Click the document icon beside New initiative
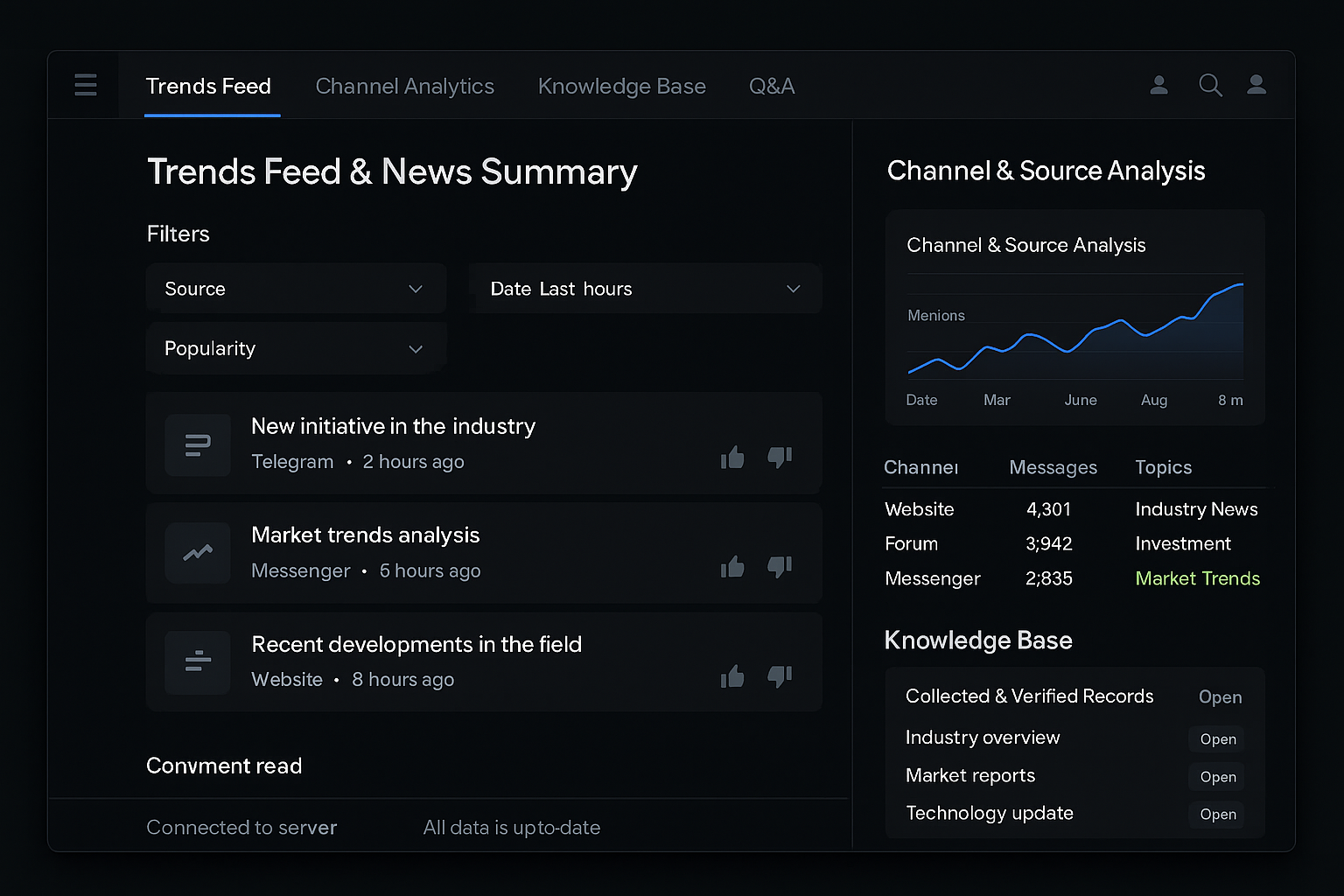The image size is (1344, 896). 198,445
